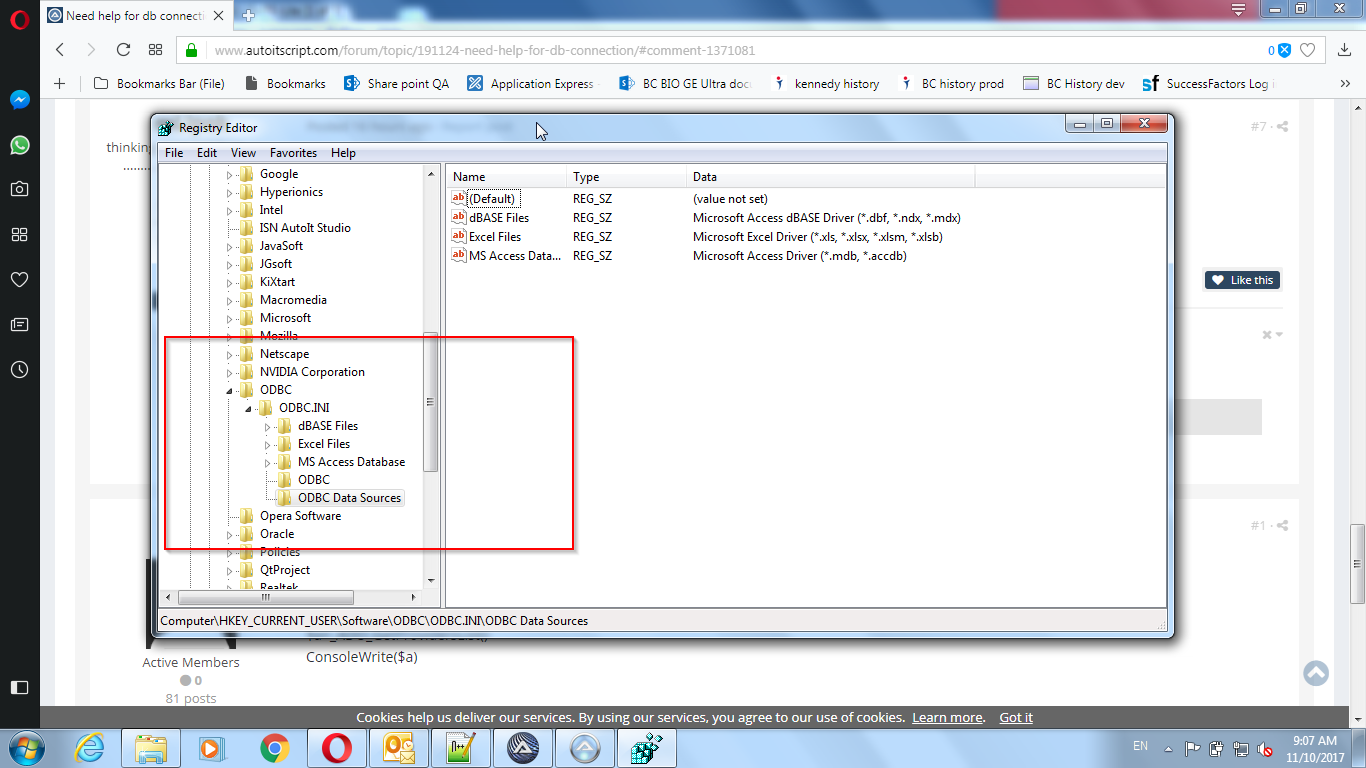The image size is (1366, 768).
Task: Open the start page grid icon beside reload
Action: click(155, 49)
